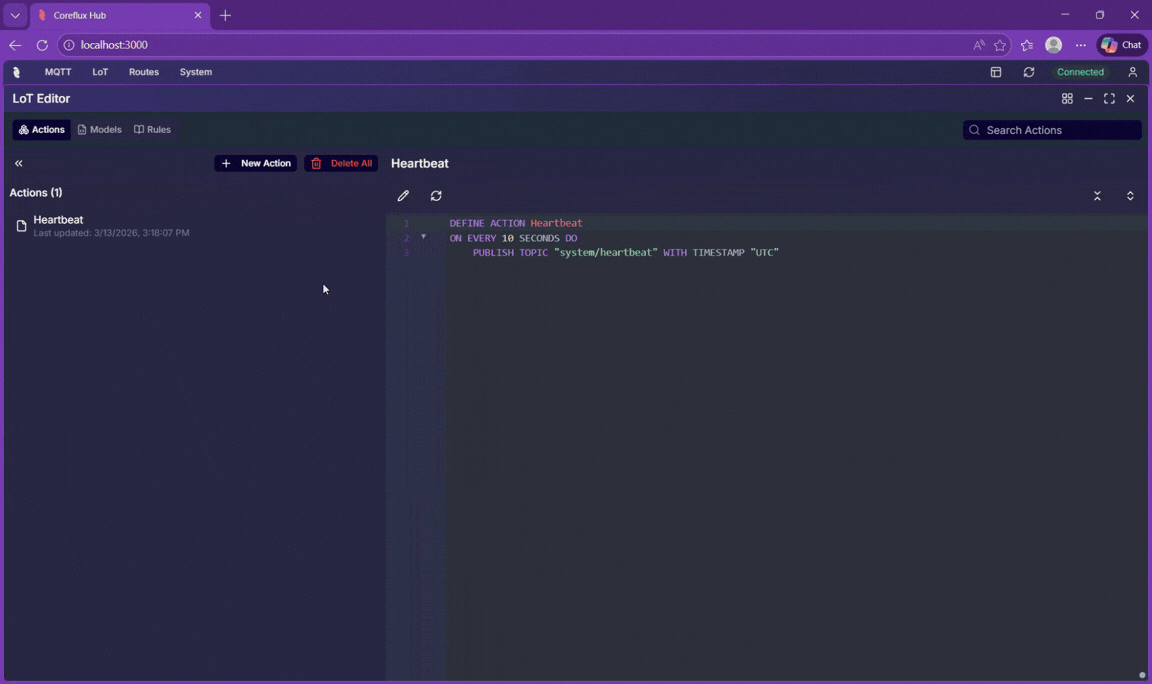Toggle fullscreen mode for the LoT Editor
The width and height of the screenshot is (1152, 684).
[x=1109, y=98]
